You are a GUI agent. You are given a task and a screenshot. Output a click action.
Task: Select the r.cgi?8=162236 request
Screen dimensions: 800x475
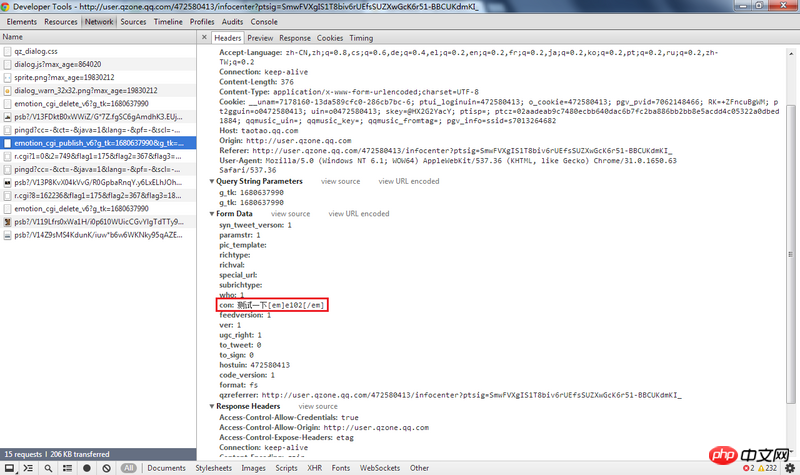click(98, 195)
